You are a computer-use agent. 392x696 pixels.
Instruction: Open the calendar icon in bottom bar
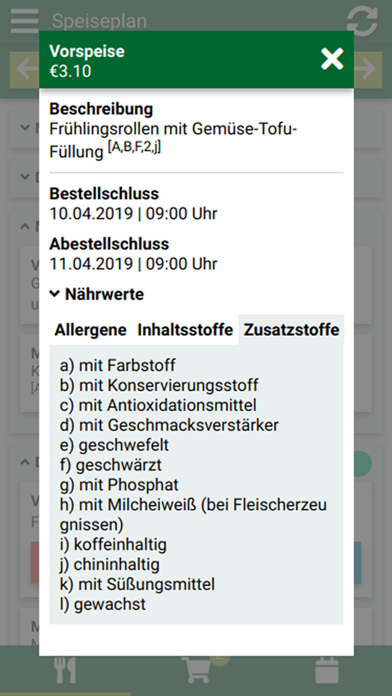click(x=327, y=670)
